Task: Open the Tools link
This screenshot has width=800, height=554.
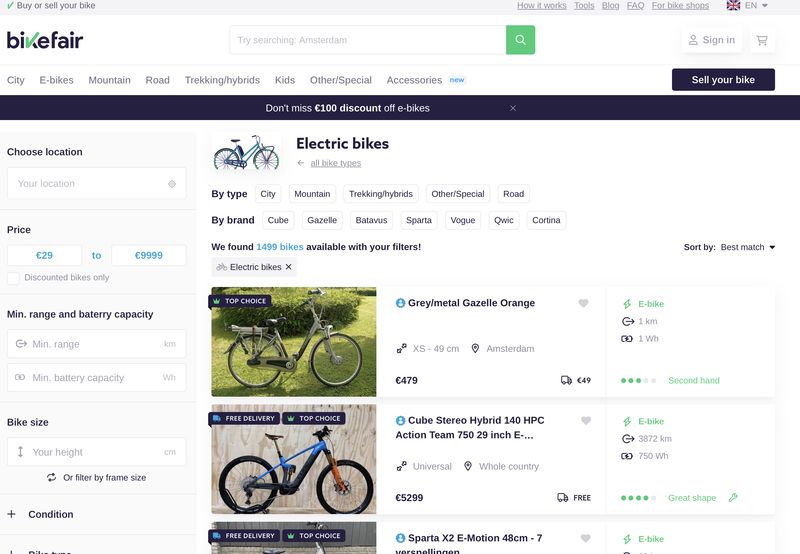Action: [x=584, y=6]
